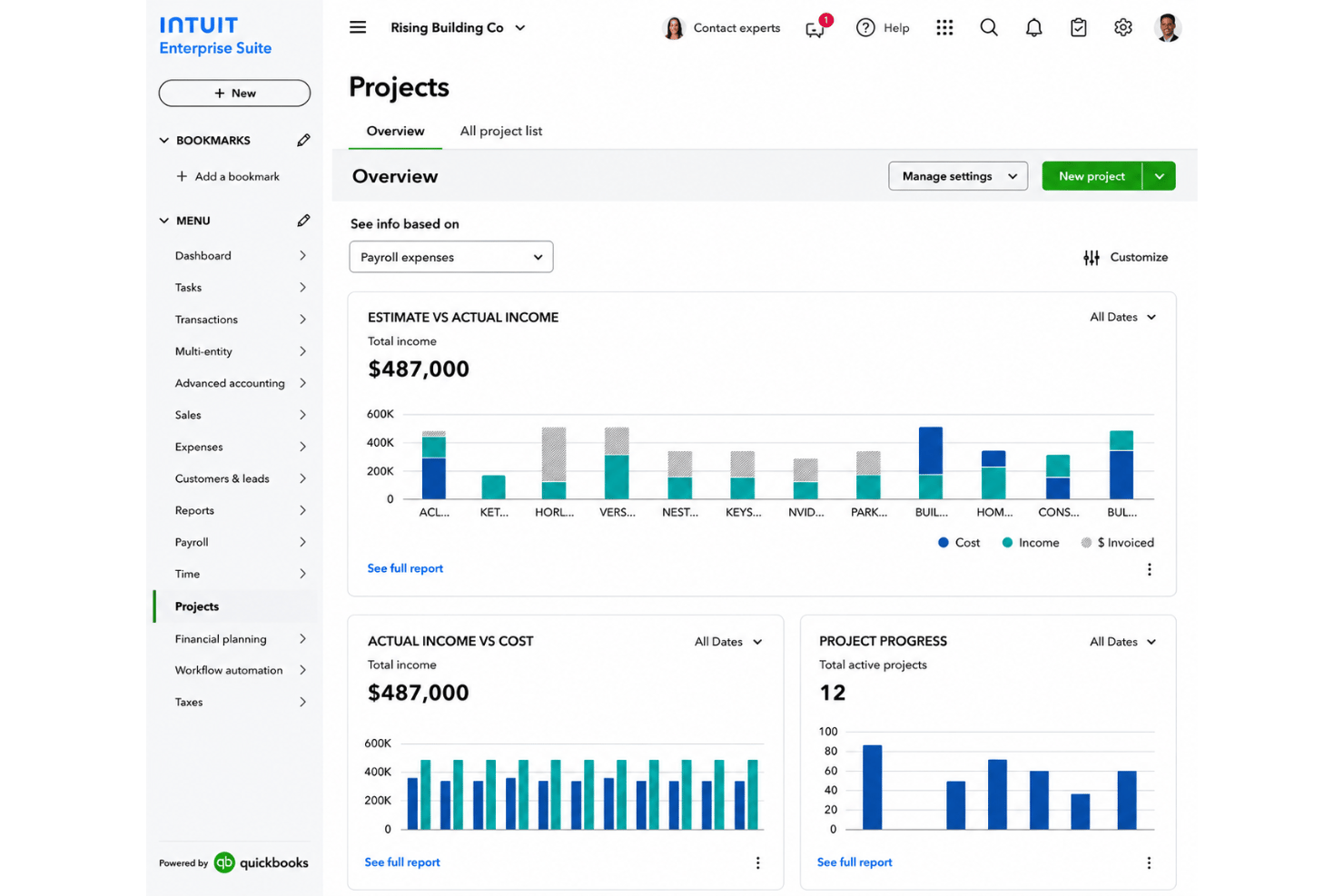Open the hamburger navigation menu

358,27
